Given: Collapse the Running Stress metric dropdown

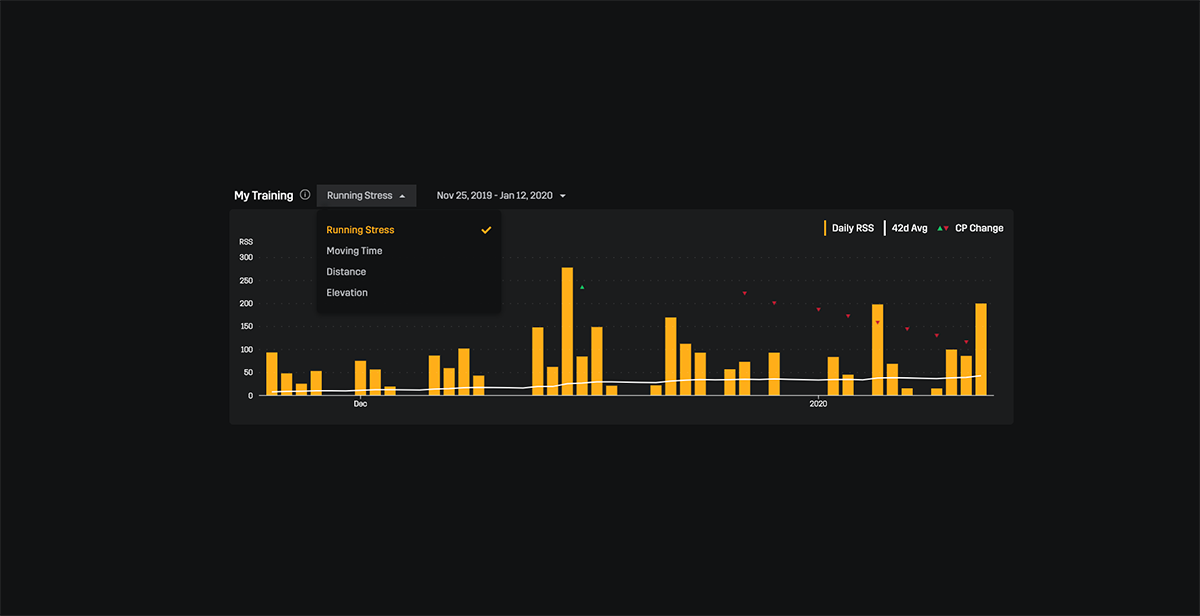Looking at the screenshot, I should click(366, 196).
